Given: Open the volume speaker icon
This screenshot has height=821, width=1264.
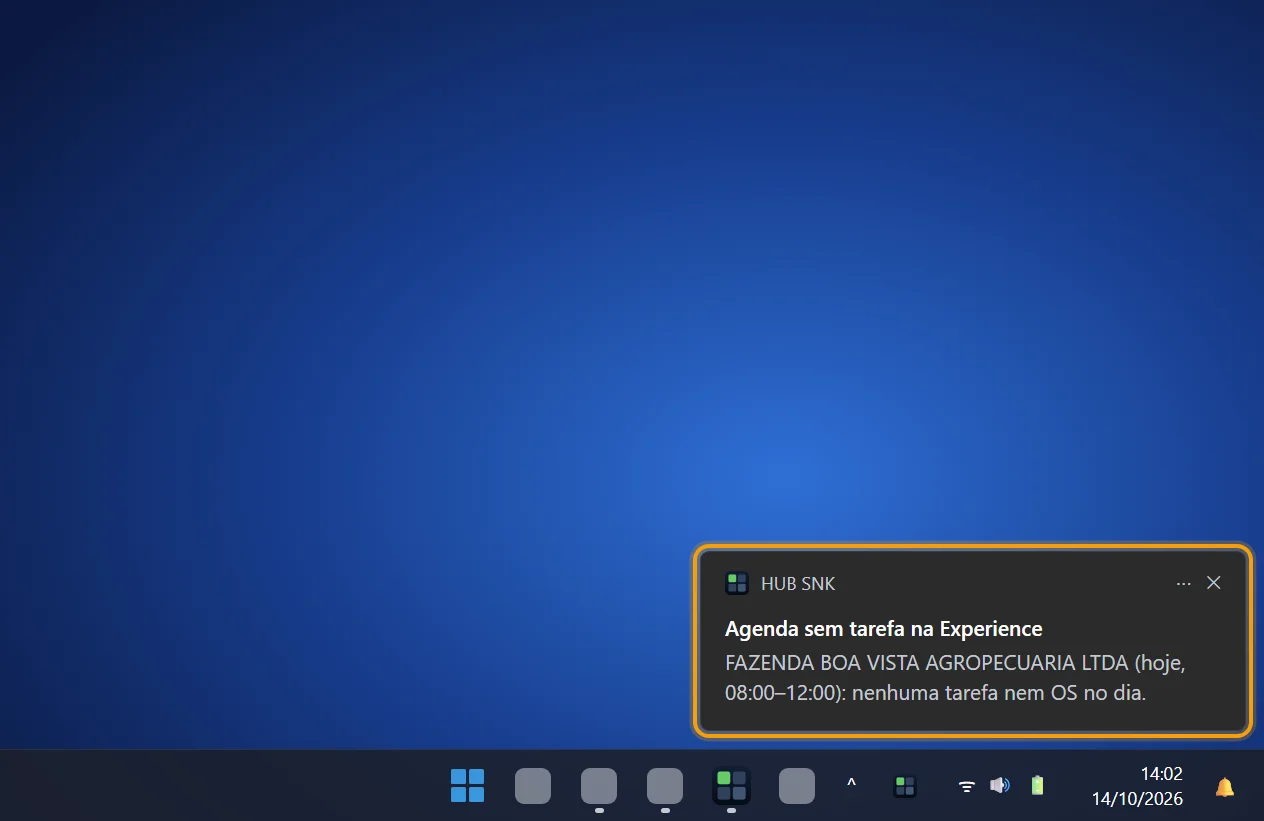Looking at the screenshot, I should [x=999, y=785].
